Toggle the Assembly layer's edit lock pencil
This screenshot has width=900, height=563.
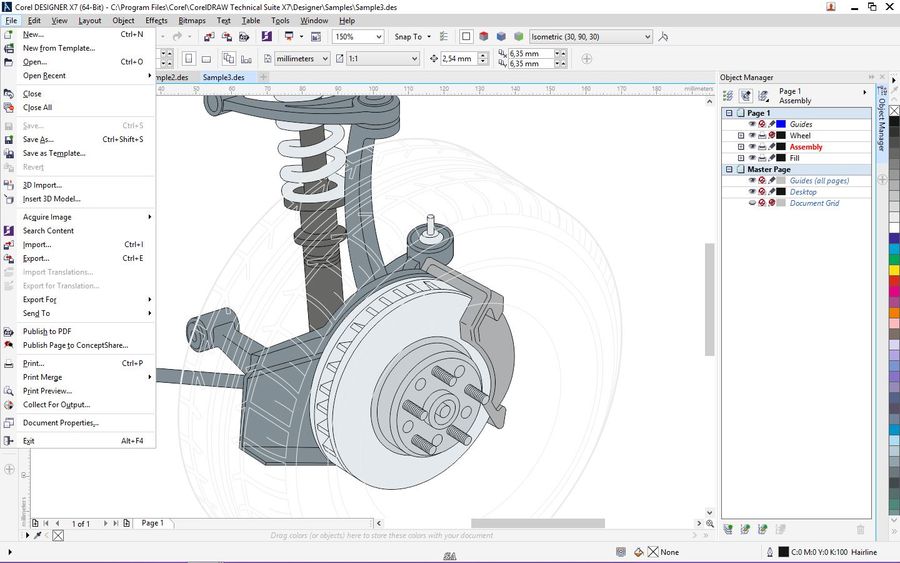pyautogui.click(x=772, y=147)
